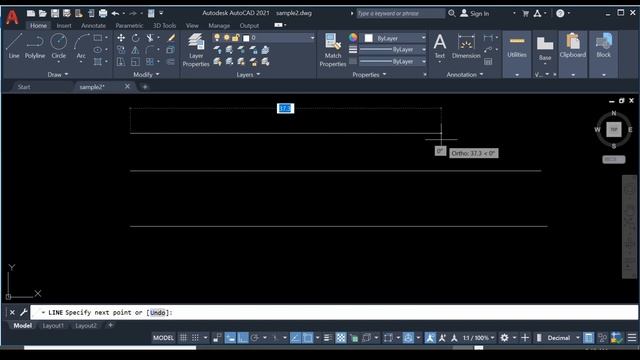Select the Dimension tool
The width and height of the screenshot is (640, 360).
point(466,46)
